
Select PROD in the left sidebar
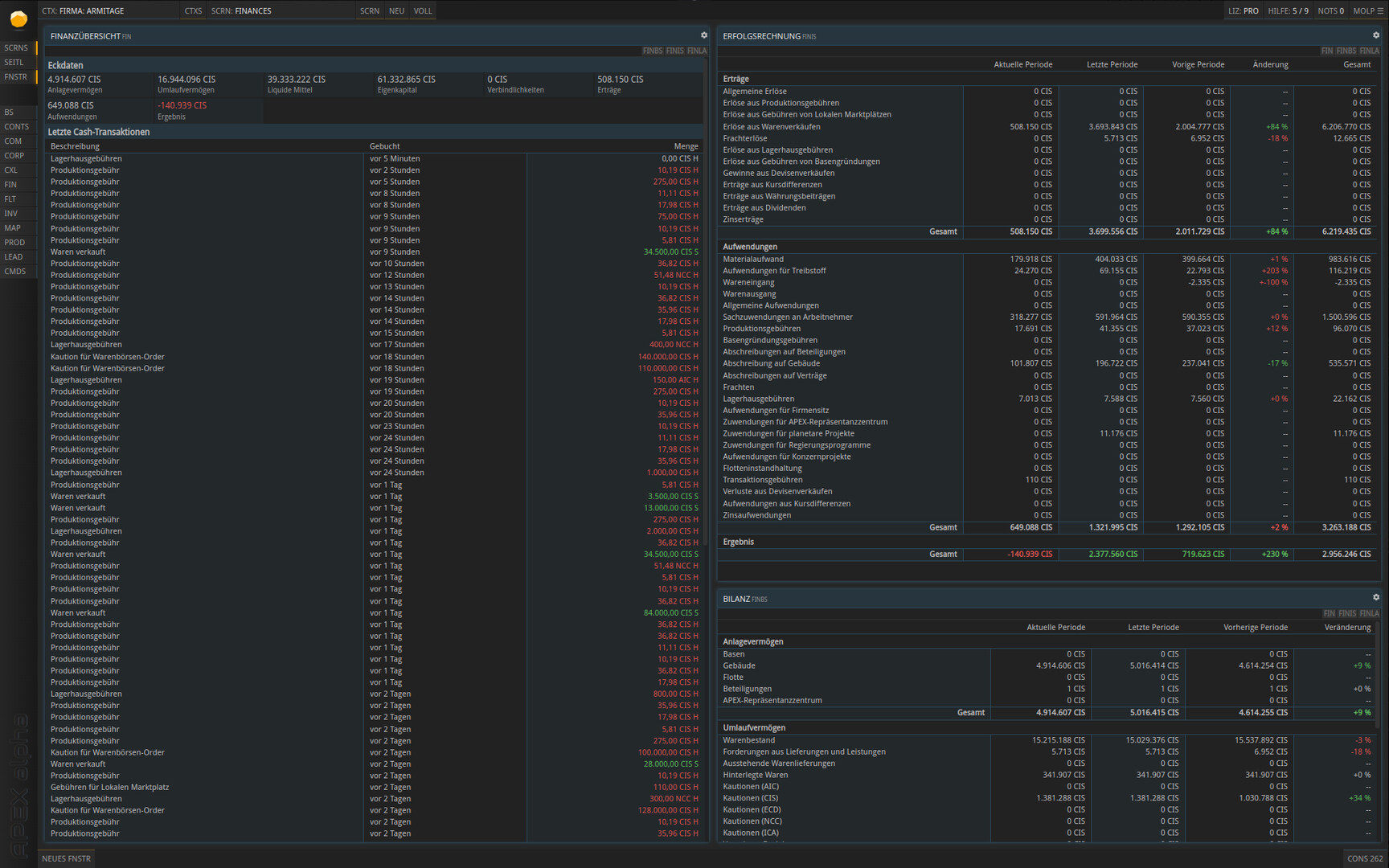pos(14,243)
